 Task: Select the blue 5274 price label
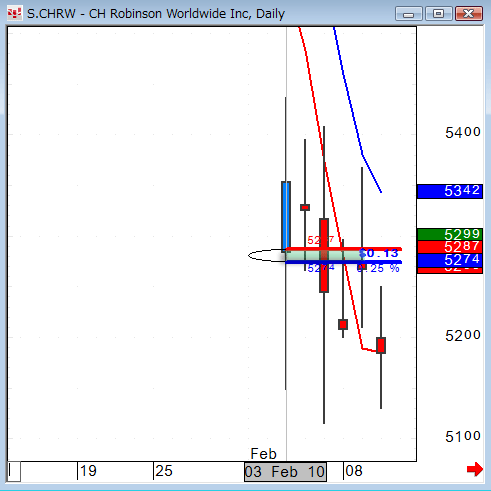[450, 260]
